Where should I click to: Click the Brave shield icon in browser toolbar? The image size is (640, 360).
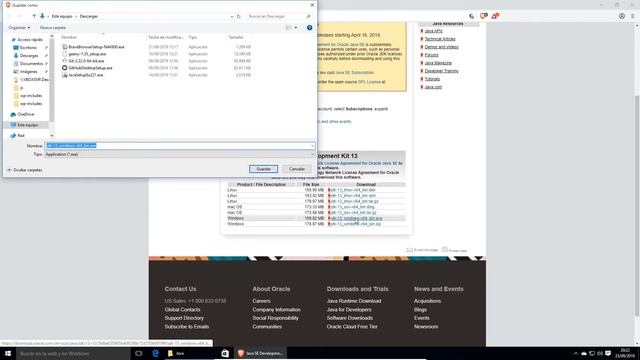pos(483,16)
